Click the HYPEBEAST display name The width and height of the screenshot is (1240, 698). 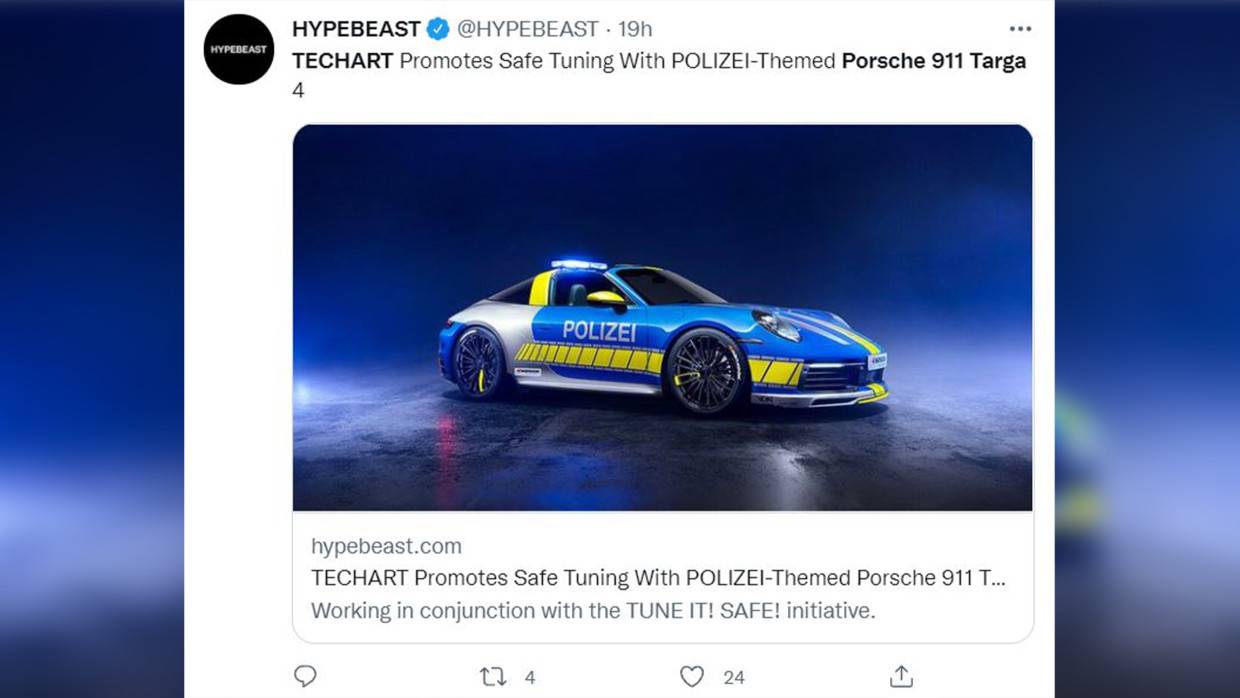[x=356, y=28]
